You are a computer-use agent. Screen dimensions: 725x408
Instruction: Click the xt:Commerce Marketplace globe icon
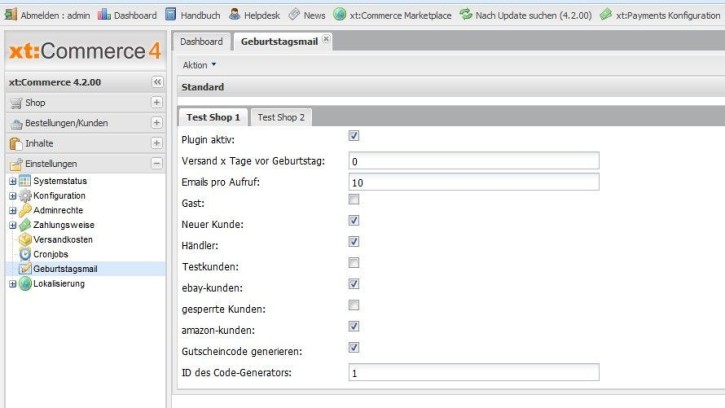click(x=339, y=14)
